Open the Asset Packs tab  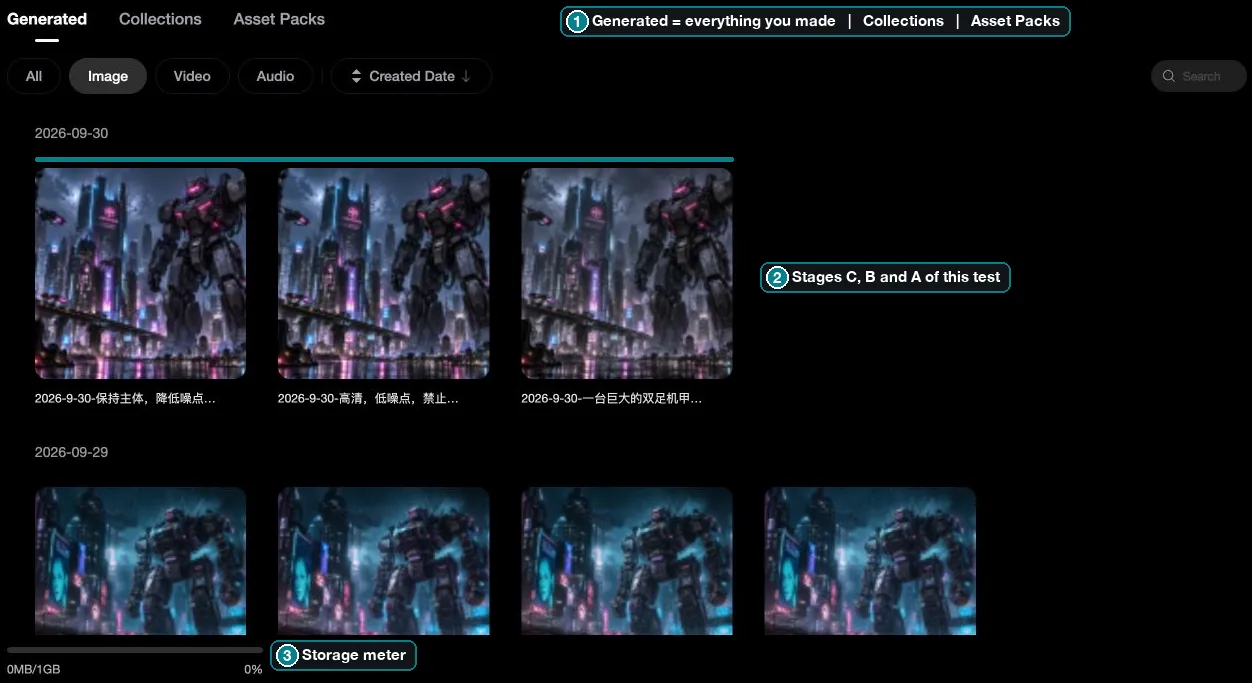[279, 19]
